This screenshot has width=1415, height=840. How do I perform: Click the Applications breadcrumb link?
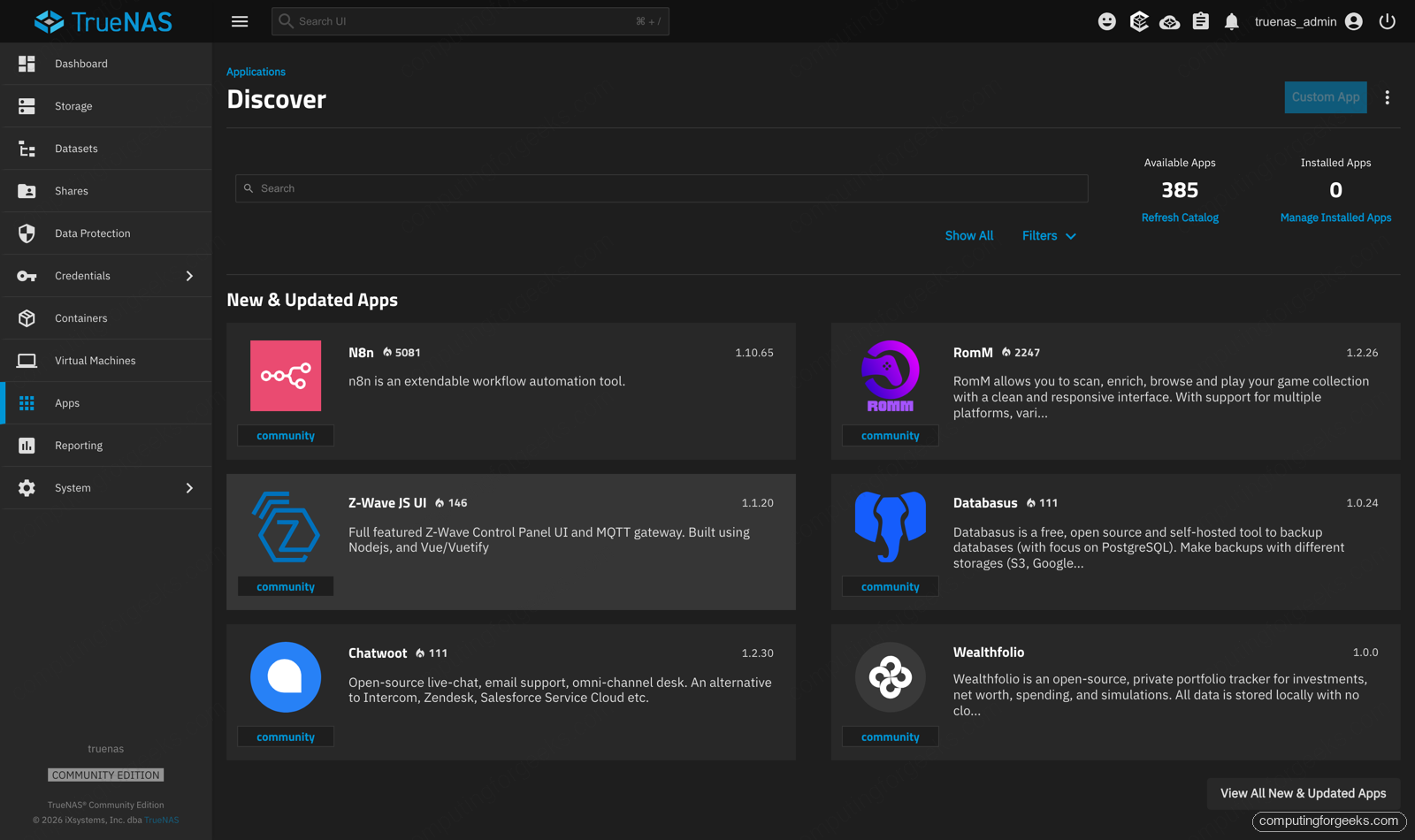pyautogui.click(x=256, y=72)
